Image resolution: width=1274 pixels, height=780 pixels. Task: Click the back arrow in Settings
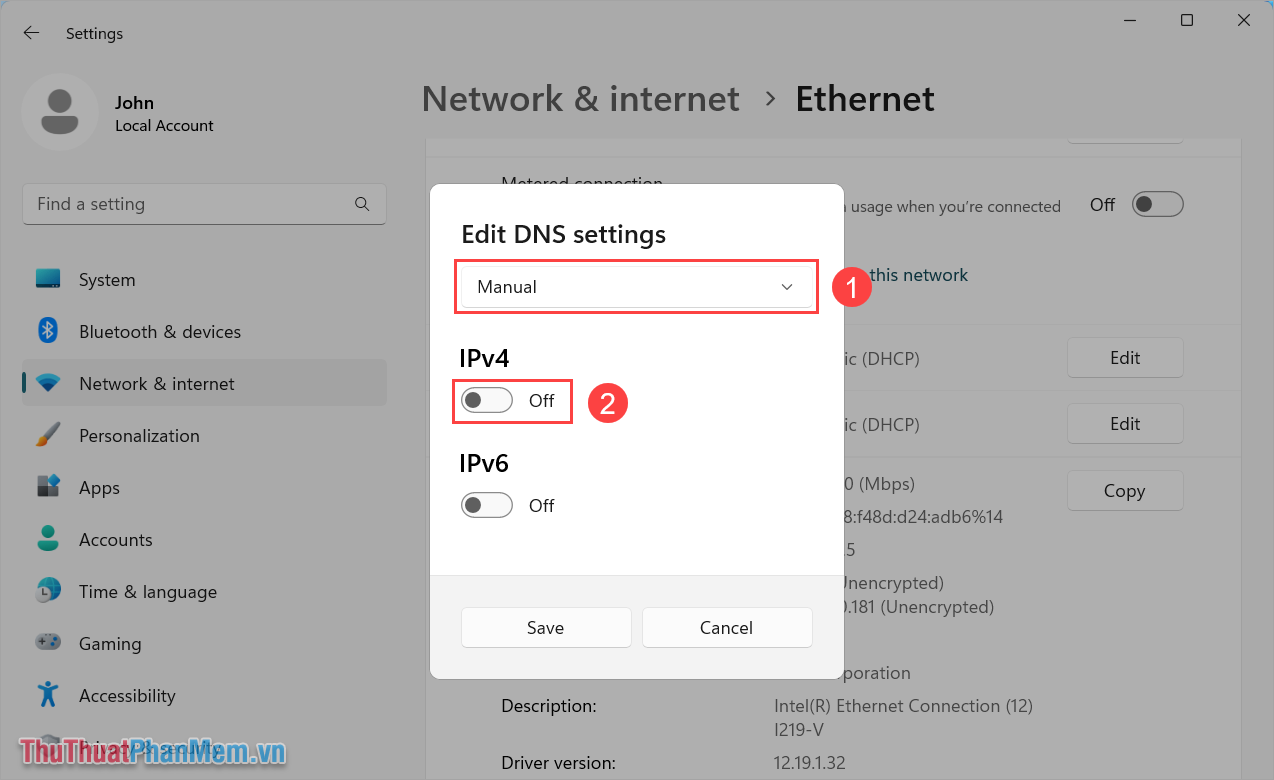(x=31, y=32)
